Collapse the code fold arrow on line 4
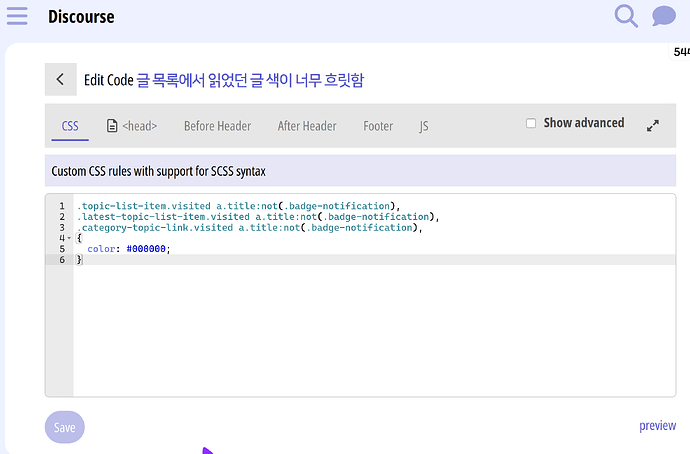 pos(69,238)
